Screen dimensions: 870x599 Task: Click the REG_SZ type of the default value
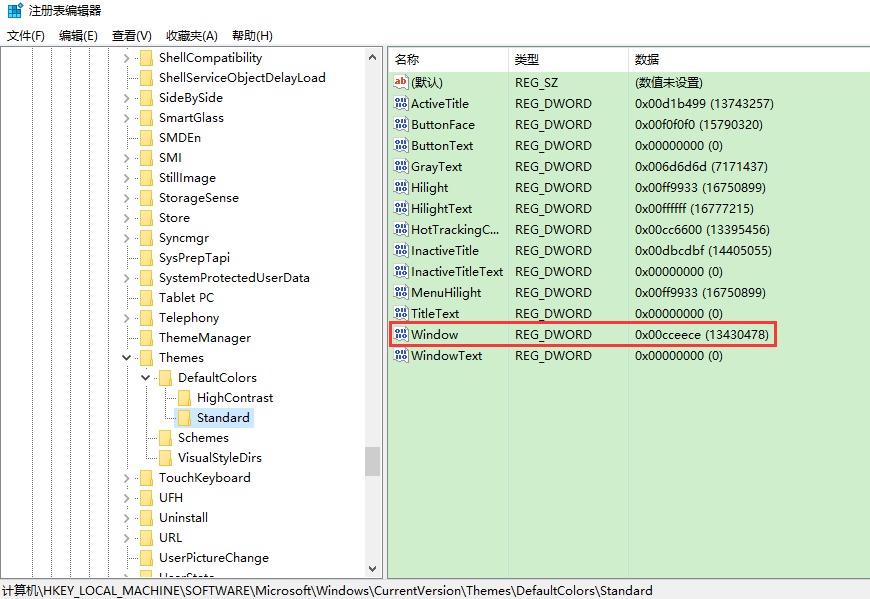click(536, 83)
